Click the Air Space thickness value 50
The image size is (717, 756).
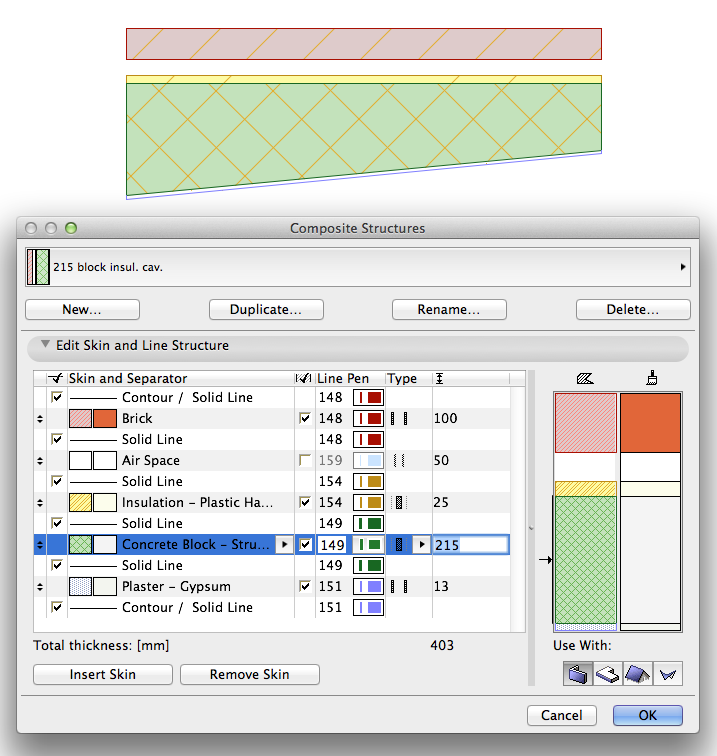[x=441, y=460]
